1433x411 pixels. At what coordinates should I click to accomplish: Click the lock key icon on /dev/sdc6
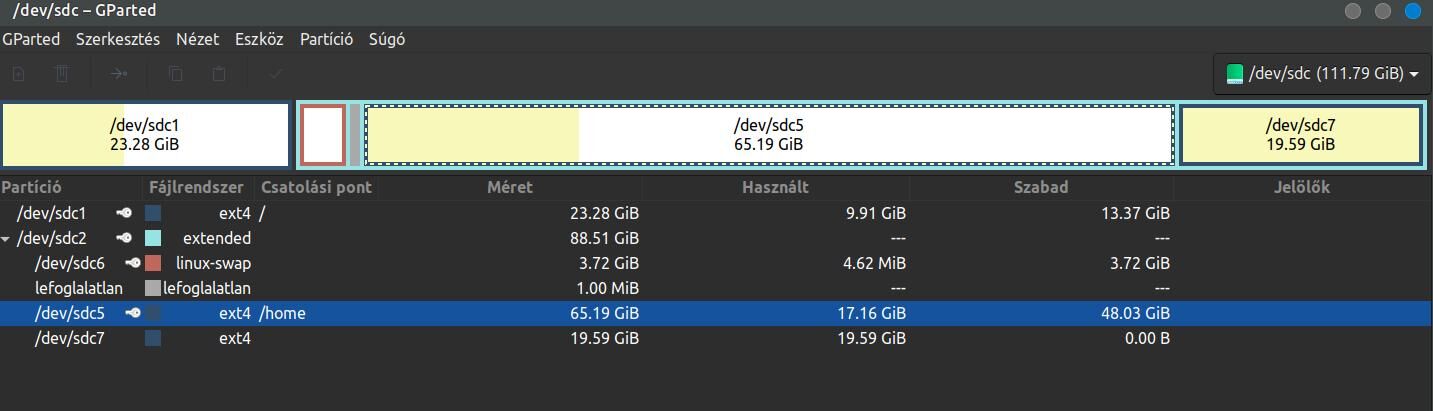pos(134,263)
